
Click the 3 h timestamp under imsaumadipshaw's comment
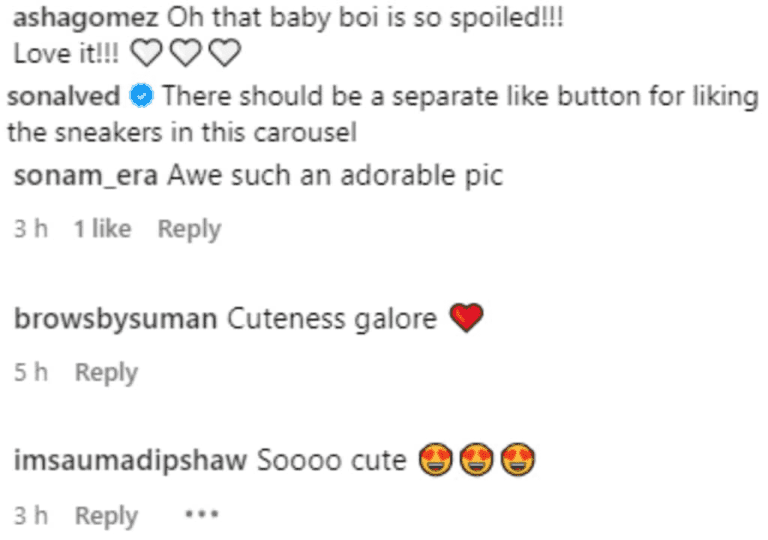[x=32, y=516]
